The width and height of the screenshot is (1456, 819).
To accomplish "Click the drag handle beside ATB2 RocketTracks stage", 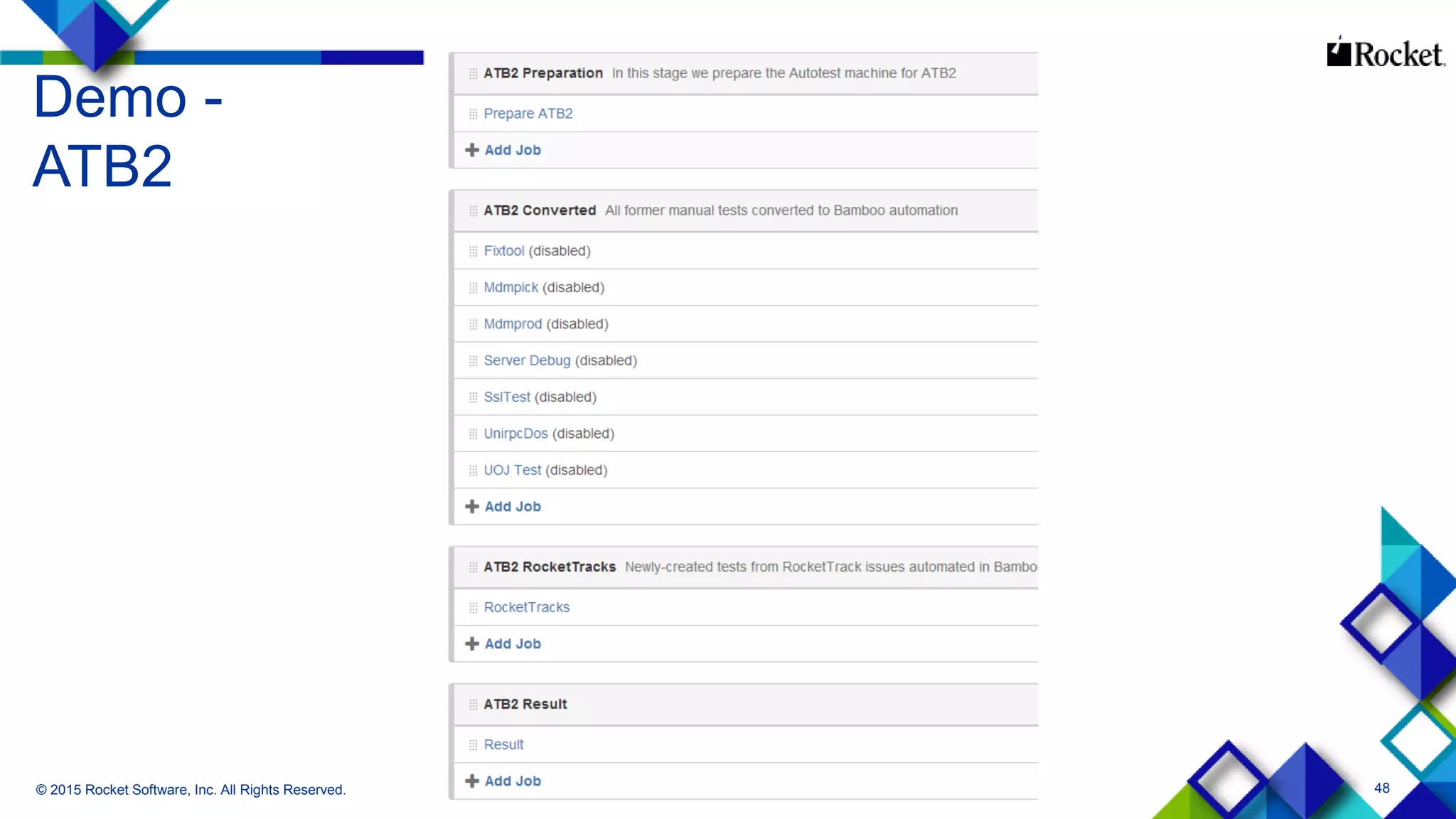I will pyautogui.click(x=473, y=567).
